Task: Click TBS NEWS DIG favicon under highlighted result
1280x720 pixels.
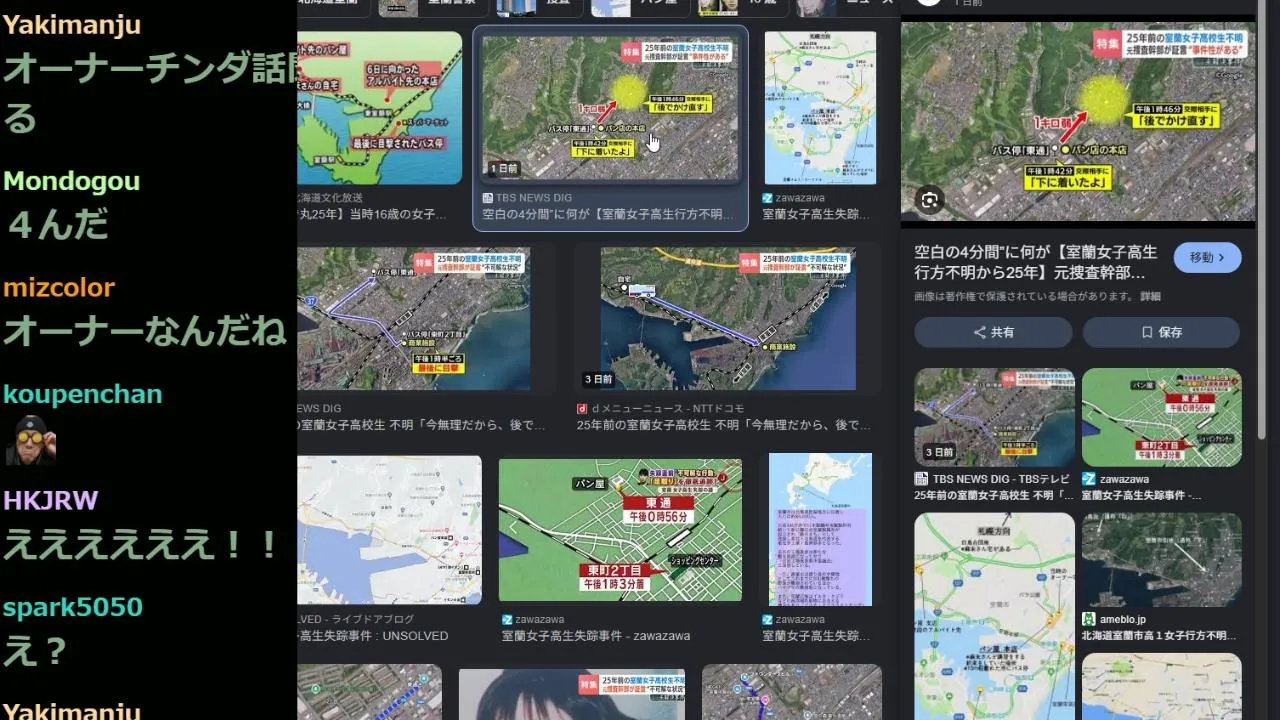Action: tap(488, 198)
